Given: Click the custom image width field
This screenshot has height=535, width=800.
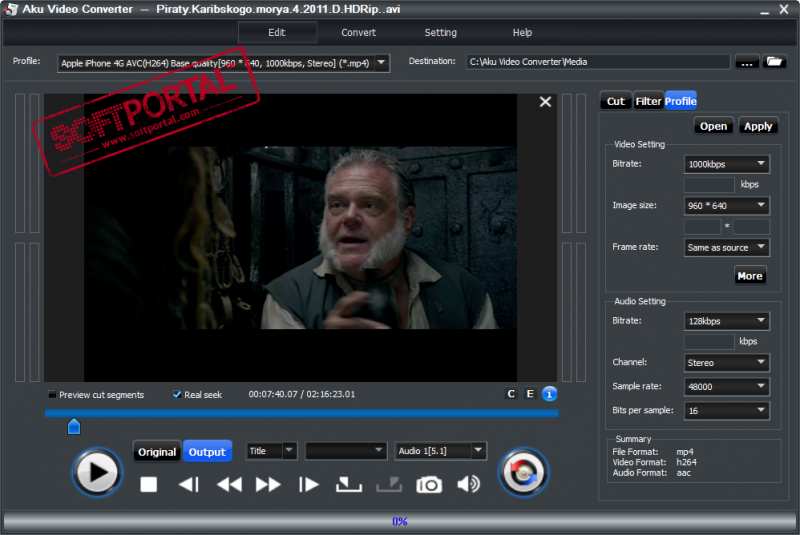Looking at the screenshot, I should (703, 226).
